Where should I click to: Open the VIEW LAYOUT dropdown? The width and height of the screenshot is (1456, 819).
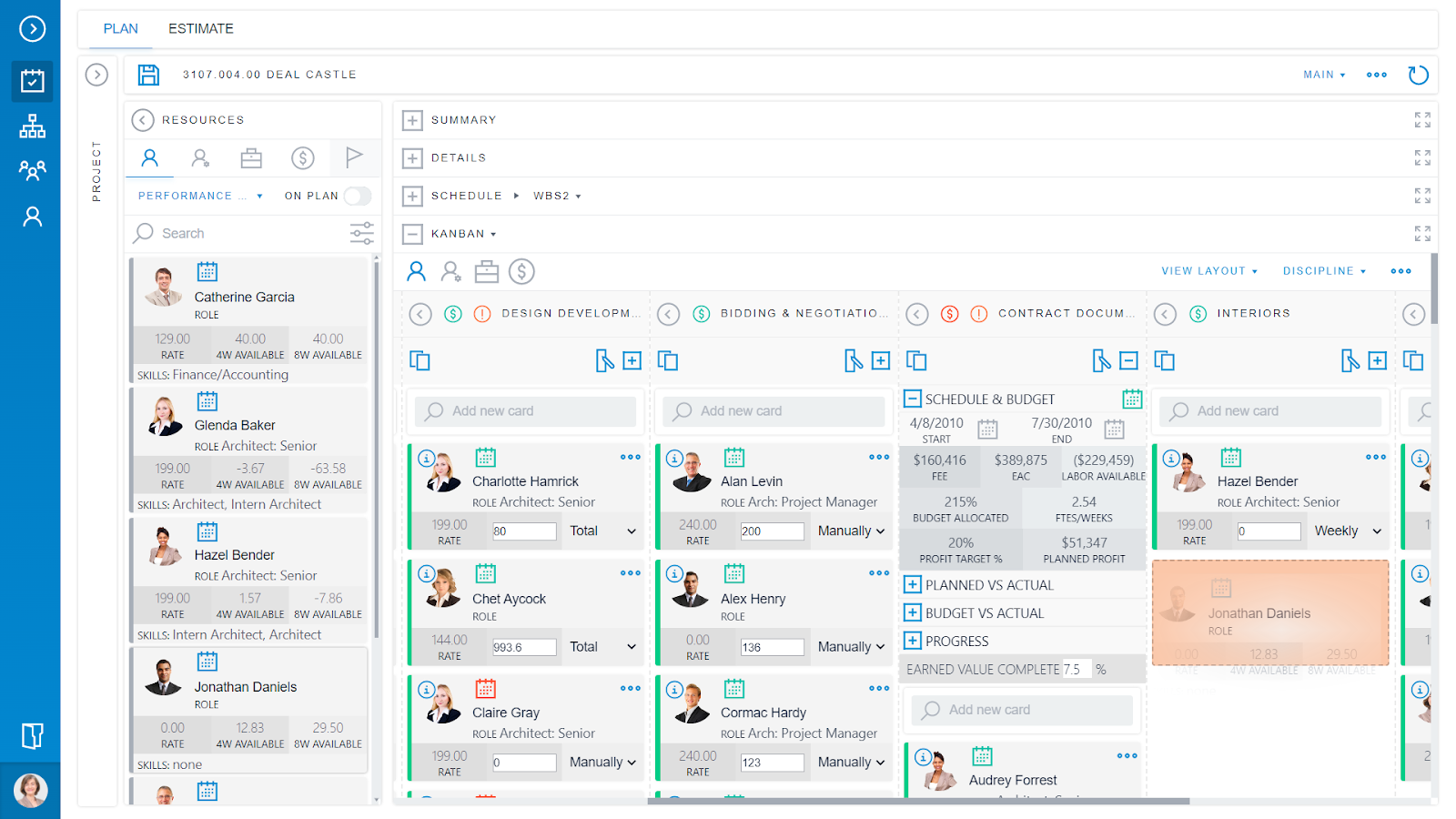(1209, 271)
